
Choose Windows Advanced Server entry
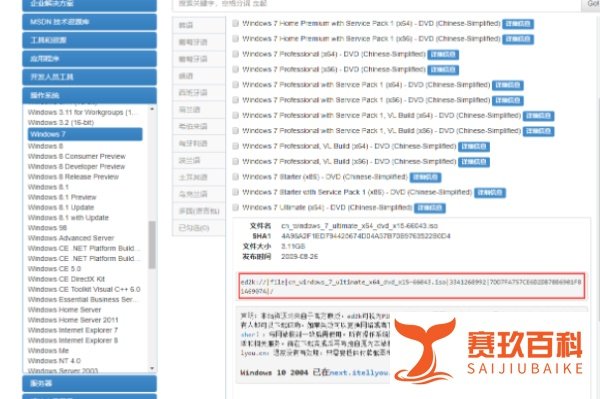71,238
